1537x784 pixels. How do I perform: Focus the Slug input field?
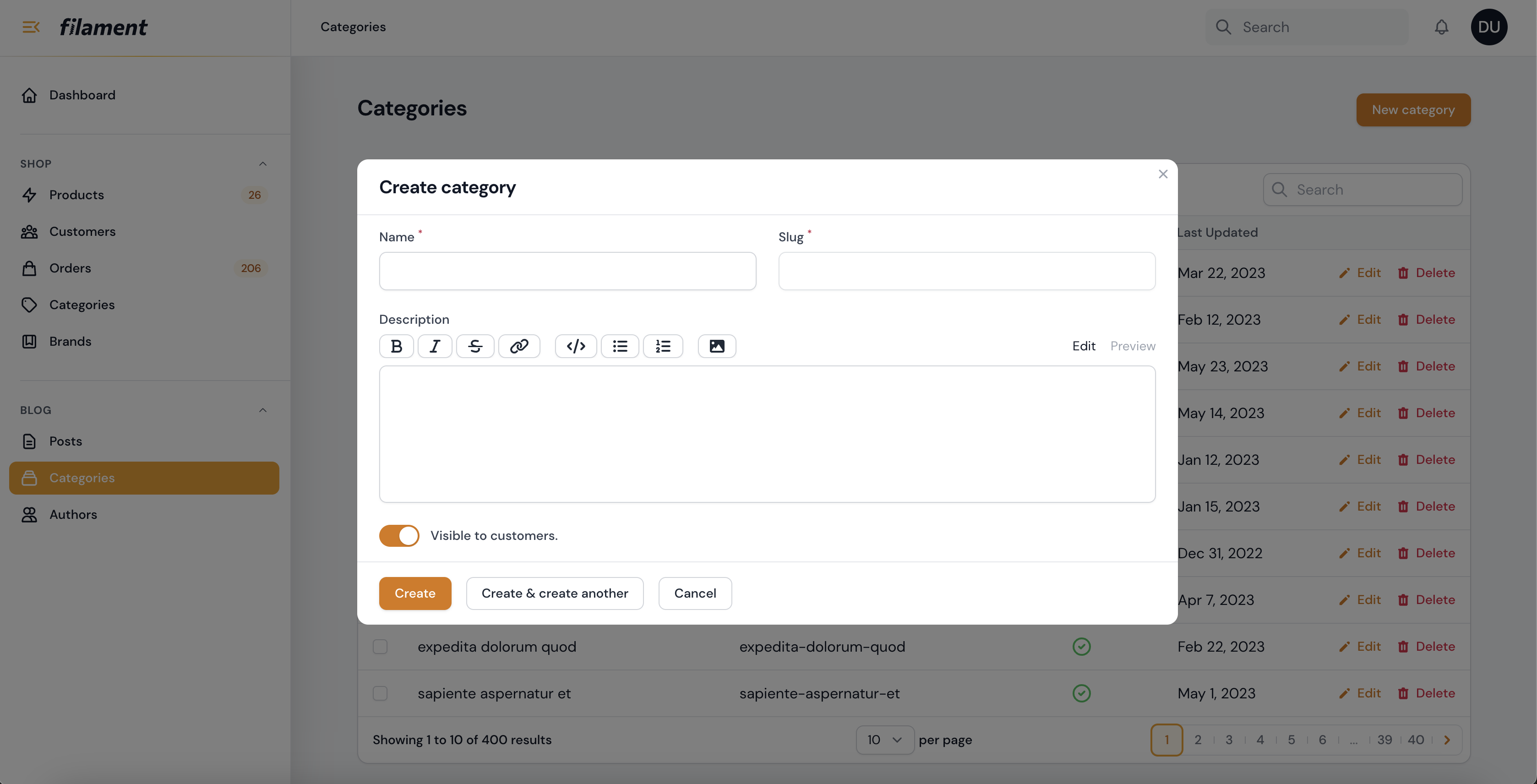click(x=967, y=271)
